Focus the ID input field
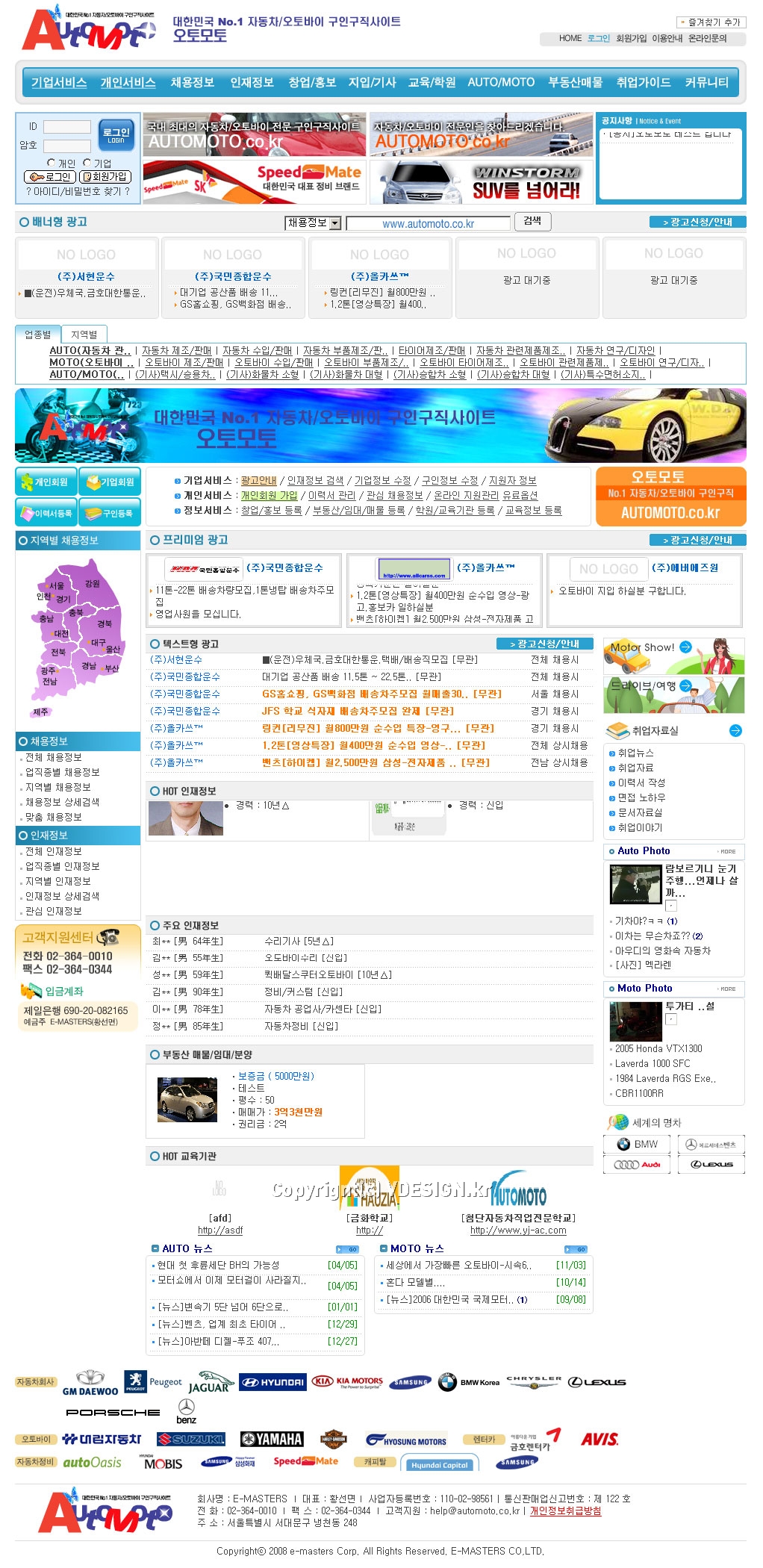763x1568 pixels. [66, 127]
